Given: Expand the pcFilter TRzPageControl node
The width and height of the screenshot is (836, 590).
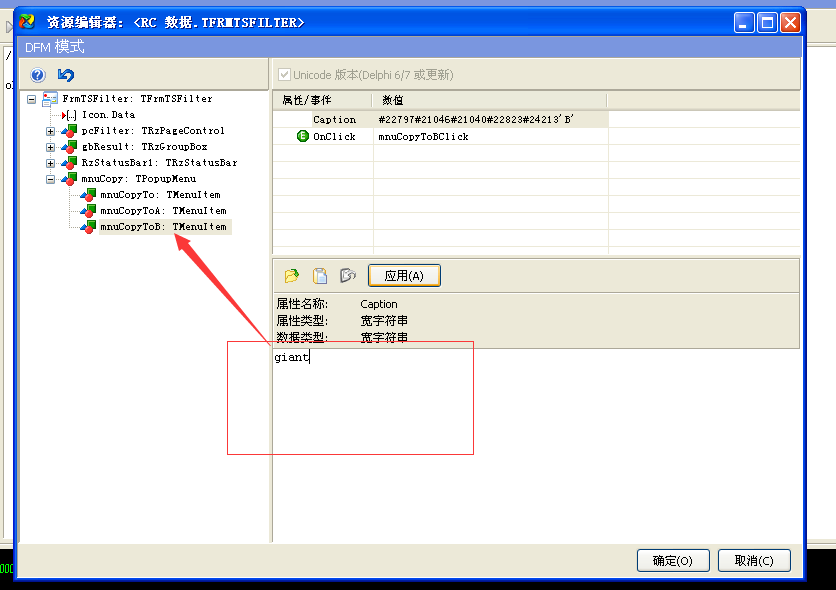Looking at the screenshot, I should coord(50,131).
